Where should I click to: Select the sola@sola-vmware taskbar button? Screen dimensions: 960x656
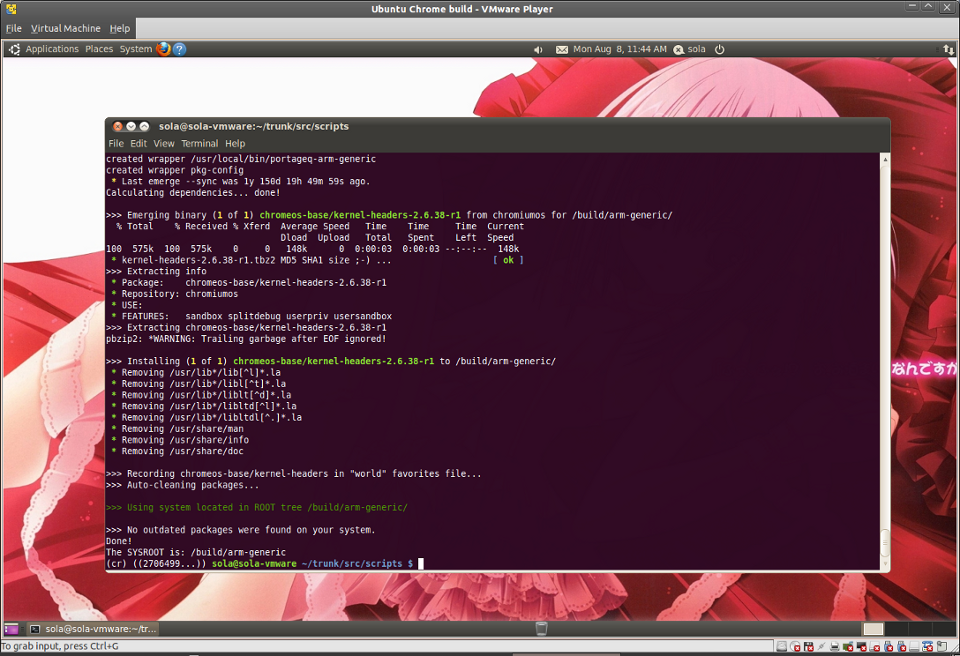coord(94,629)
